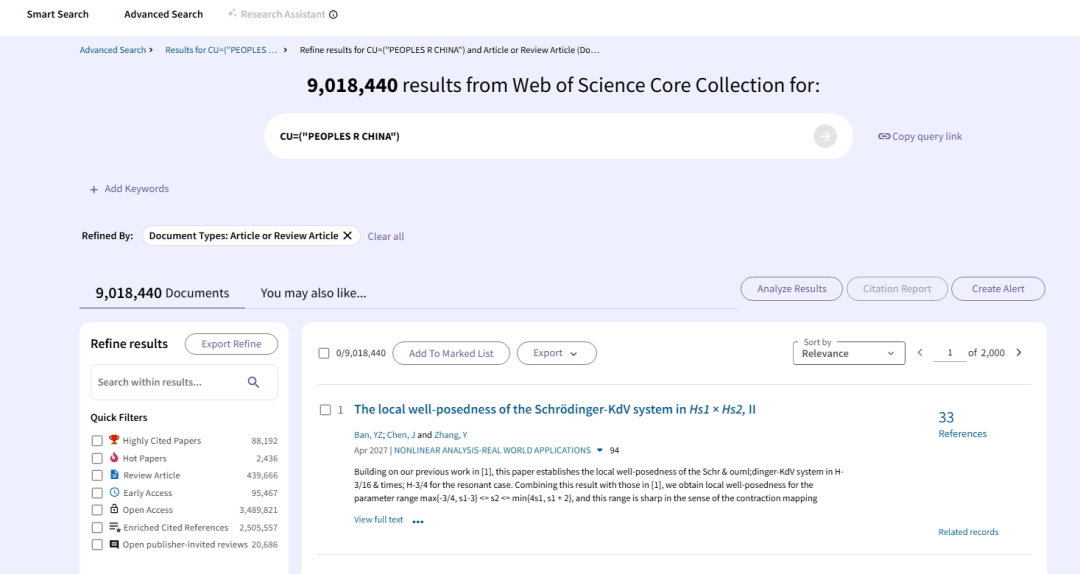Image resolution: width=1080 pixels, height=574 pixels.
Task: Check Open publisher-invited reviews filter
Action: pos(97,544)
